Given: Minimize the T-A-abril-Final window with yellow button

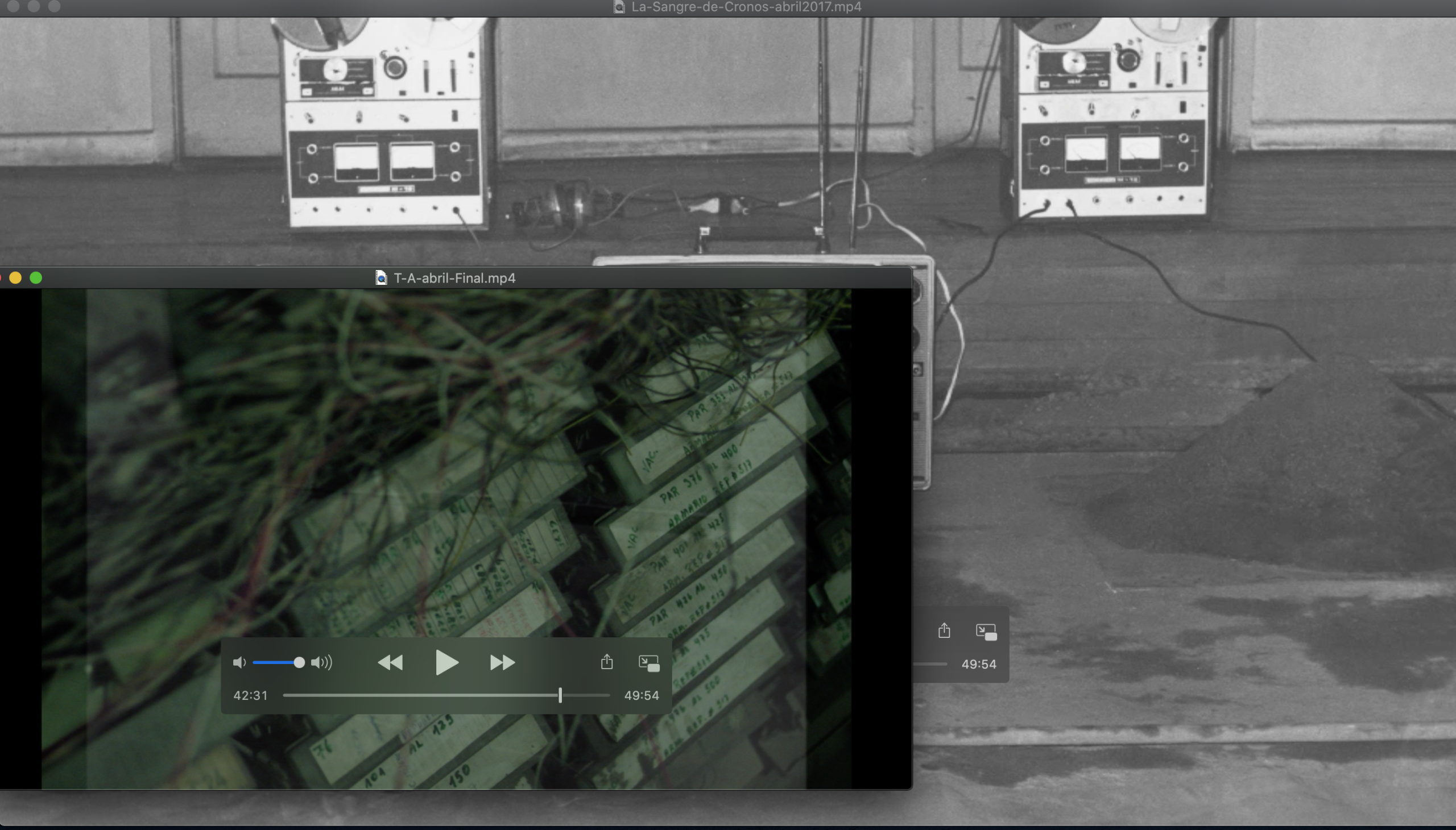Looking at the screenshot, I should (x=15, y=277).
